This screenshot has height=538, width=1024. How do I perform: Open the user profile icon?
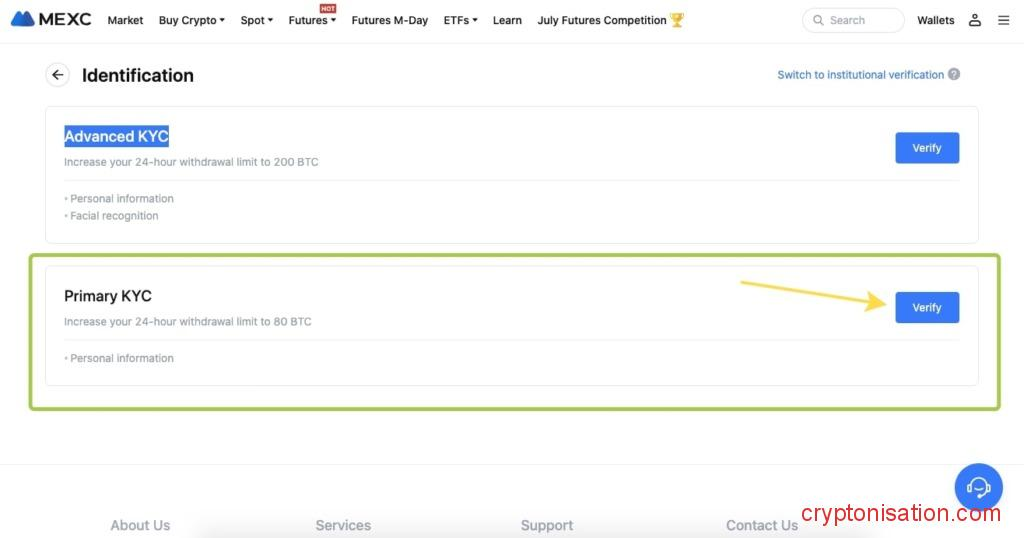point(975,20)
